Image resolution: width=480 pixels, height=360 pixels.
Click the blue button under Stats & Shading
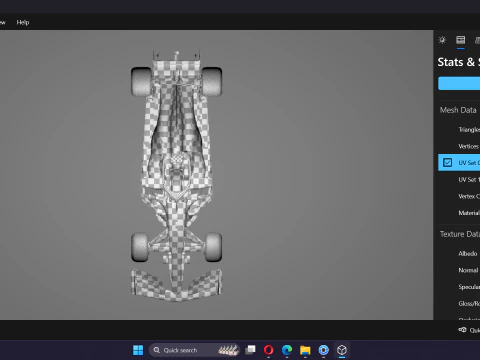point(459,83)
